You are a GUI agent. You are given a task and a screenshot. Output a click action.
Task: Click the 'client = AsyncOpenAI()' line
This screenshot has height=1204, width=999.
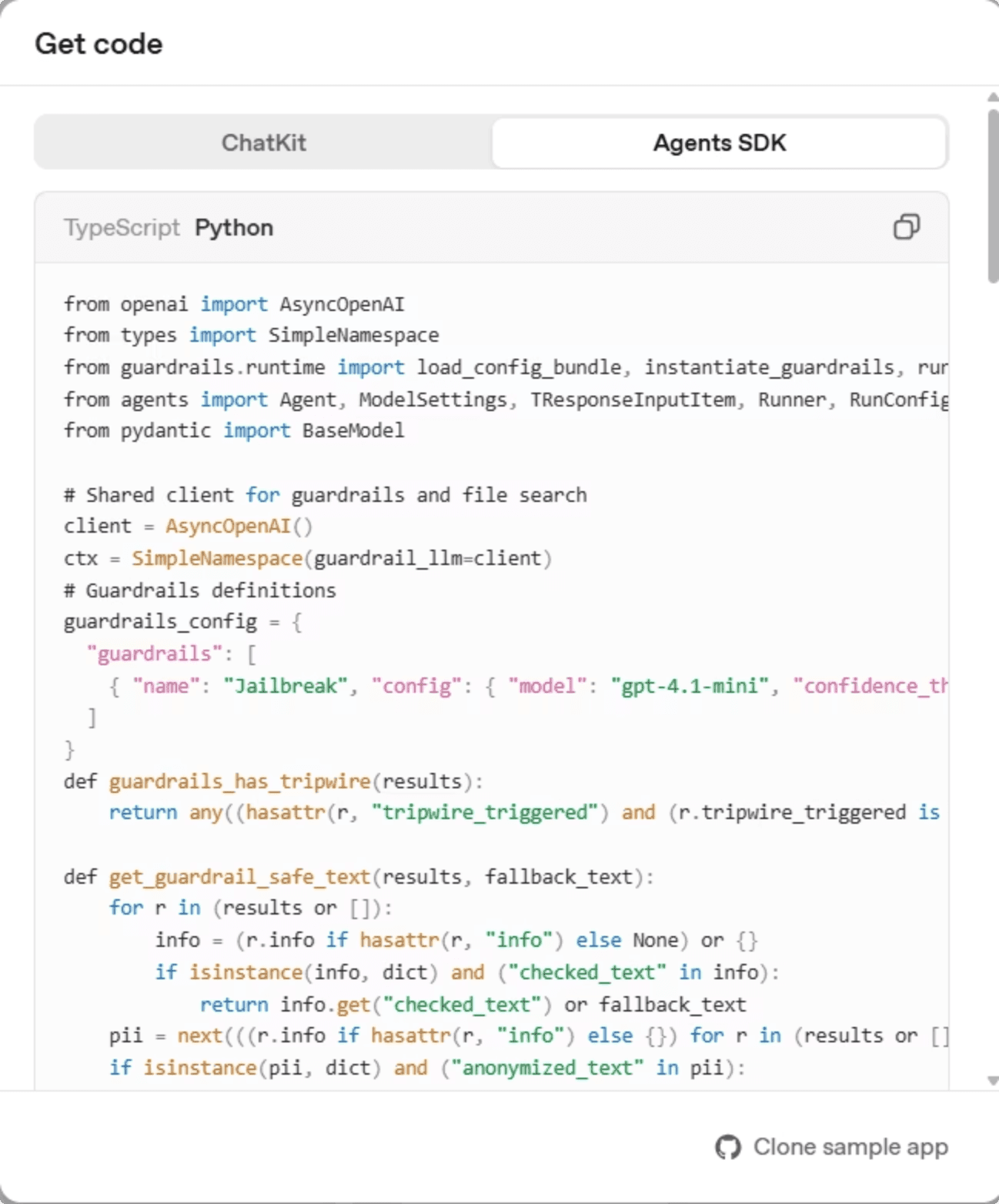pos(189,527)
